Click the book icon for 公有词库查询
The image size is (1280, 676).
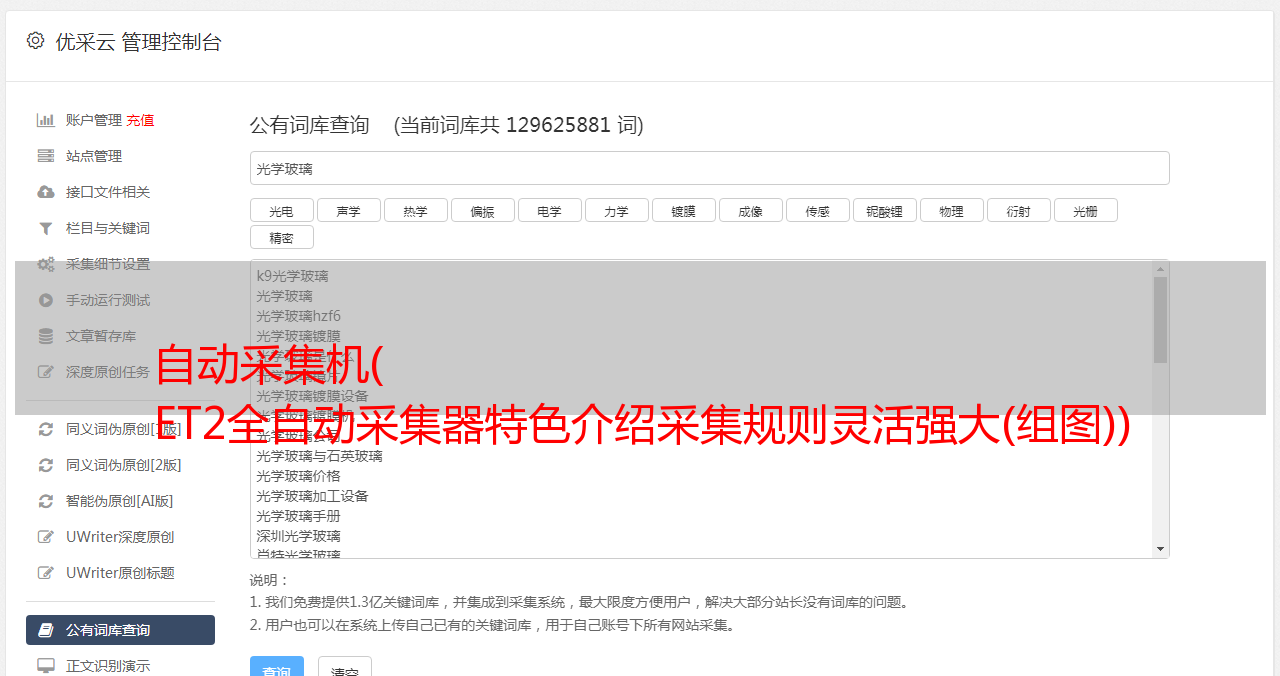[x=46, y=630]
